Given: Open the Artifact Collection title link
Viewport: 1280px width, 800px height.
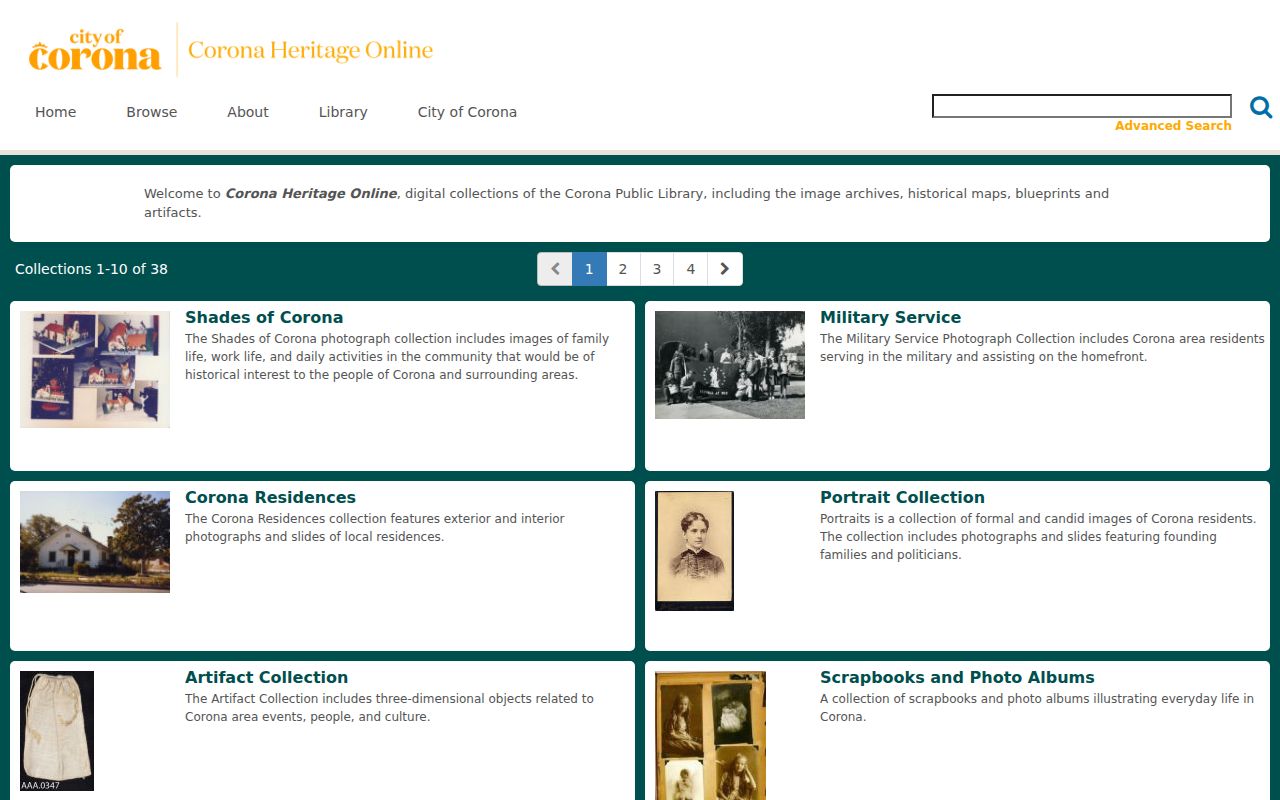Looking at the screenshot, I should pos(266,677).
